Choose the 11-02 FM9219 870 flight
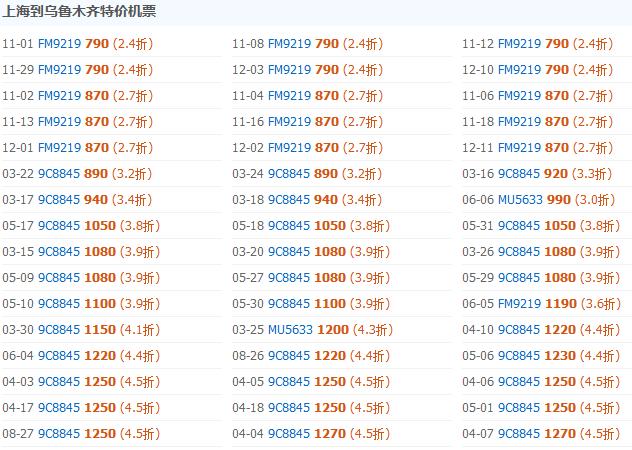Viewport: 632px width, 450px height. click(78, 96)
